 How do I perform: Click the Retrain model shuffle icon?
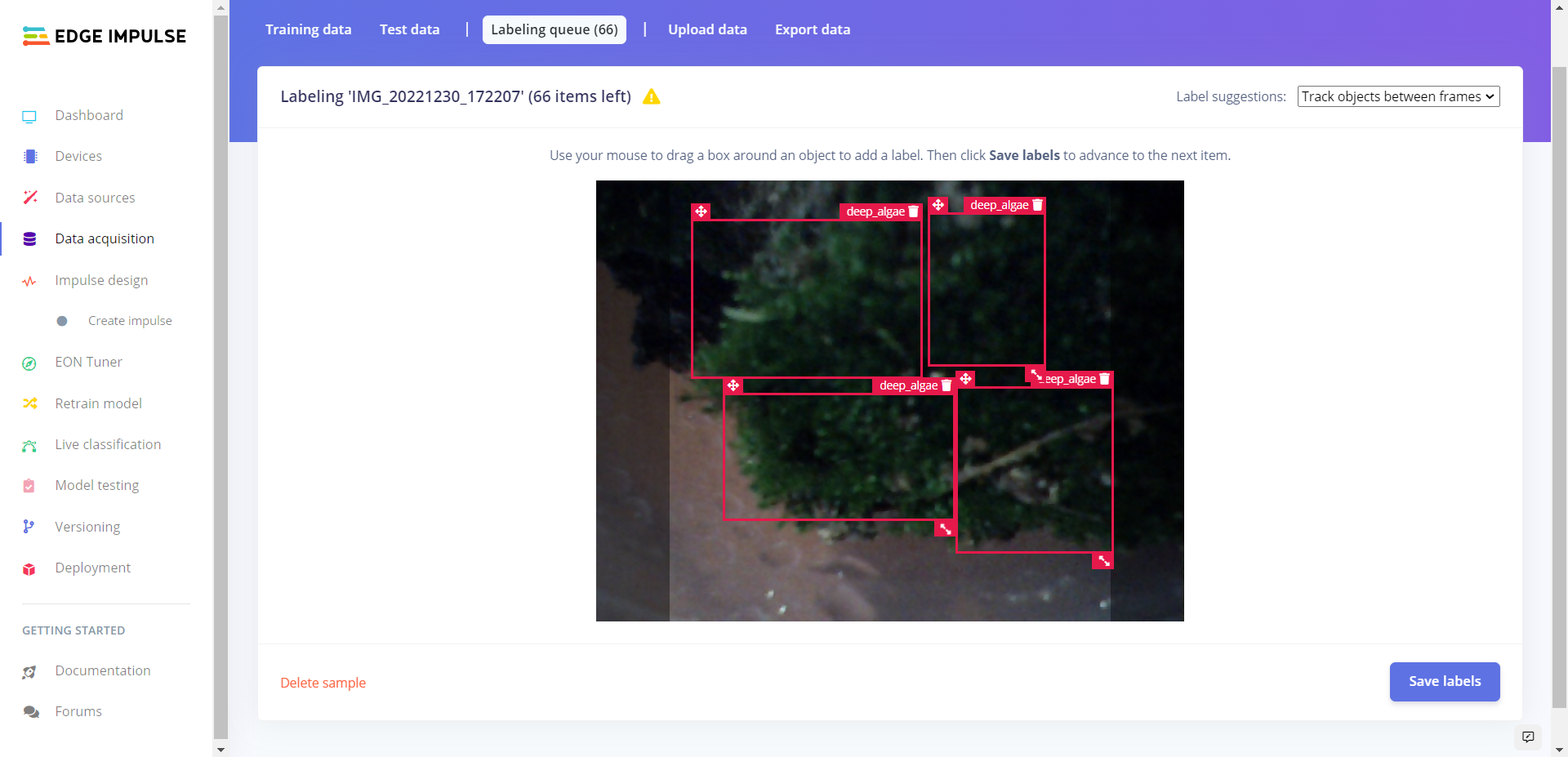tap(30, 403)
